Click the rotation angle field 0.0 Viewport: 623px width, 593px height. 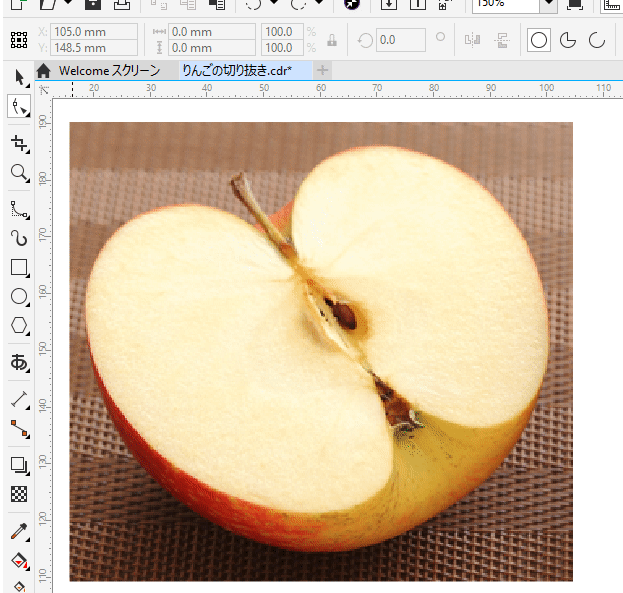(400, 40)
